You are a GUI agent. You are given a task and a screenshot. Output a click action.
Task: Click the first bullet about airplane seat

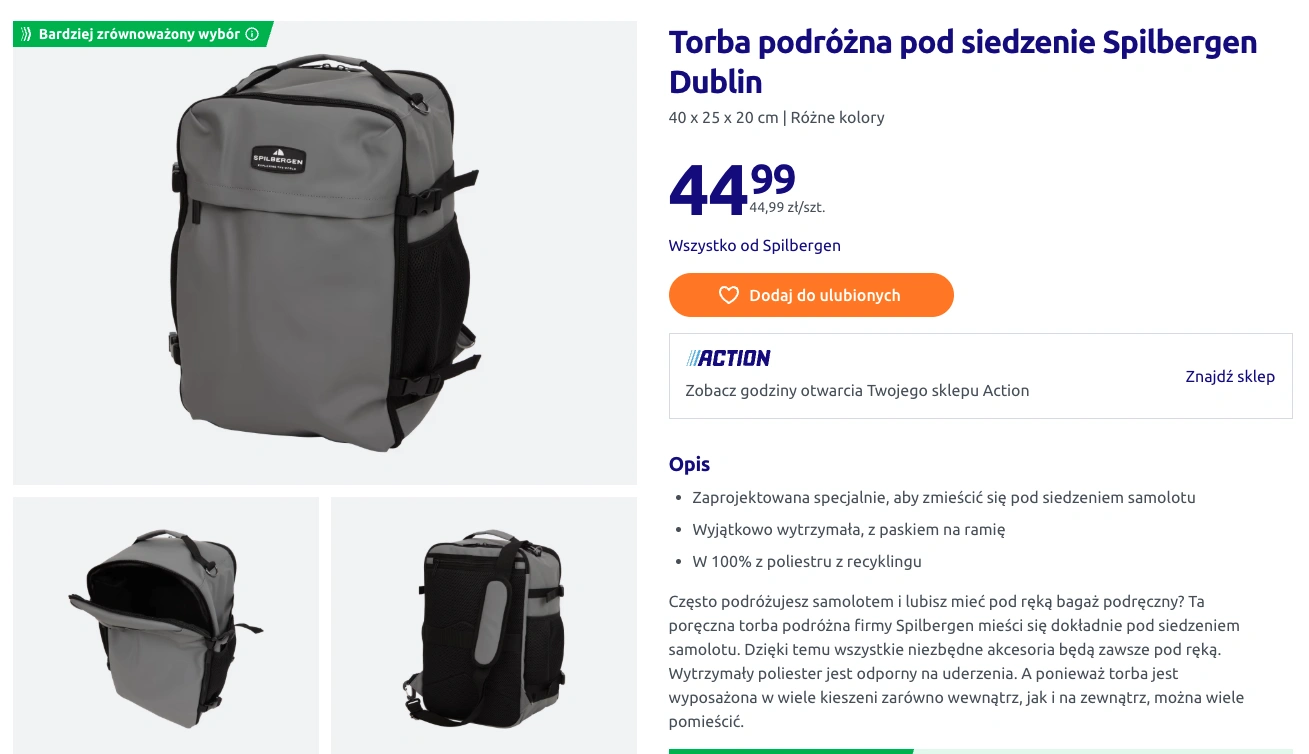pos(944,497)
